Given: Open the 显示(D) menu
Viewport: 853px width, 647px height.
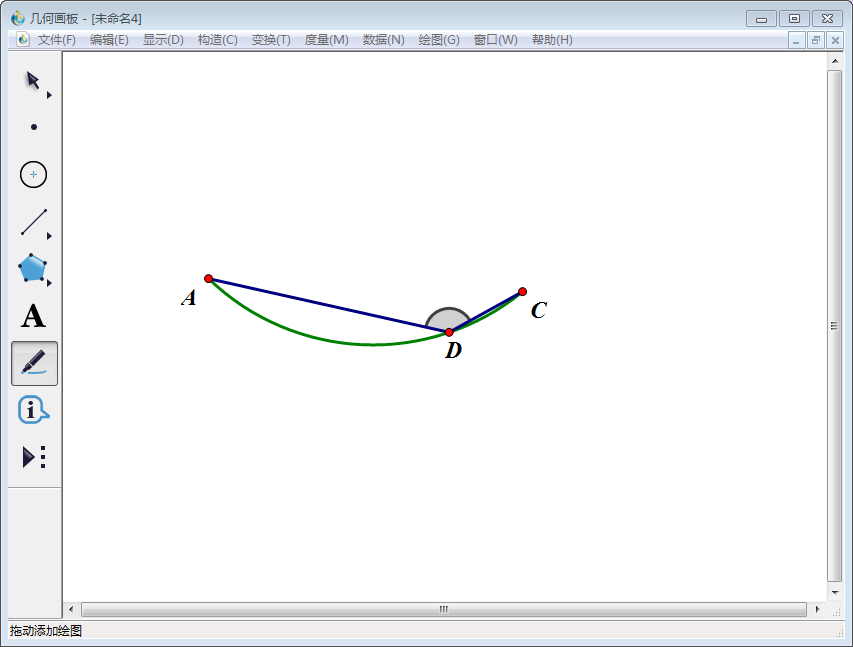Looking at the screenshot, I should pos(163,40).
